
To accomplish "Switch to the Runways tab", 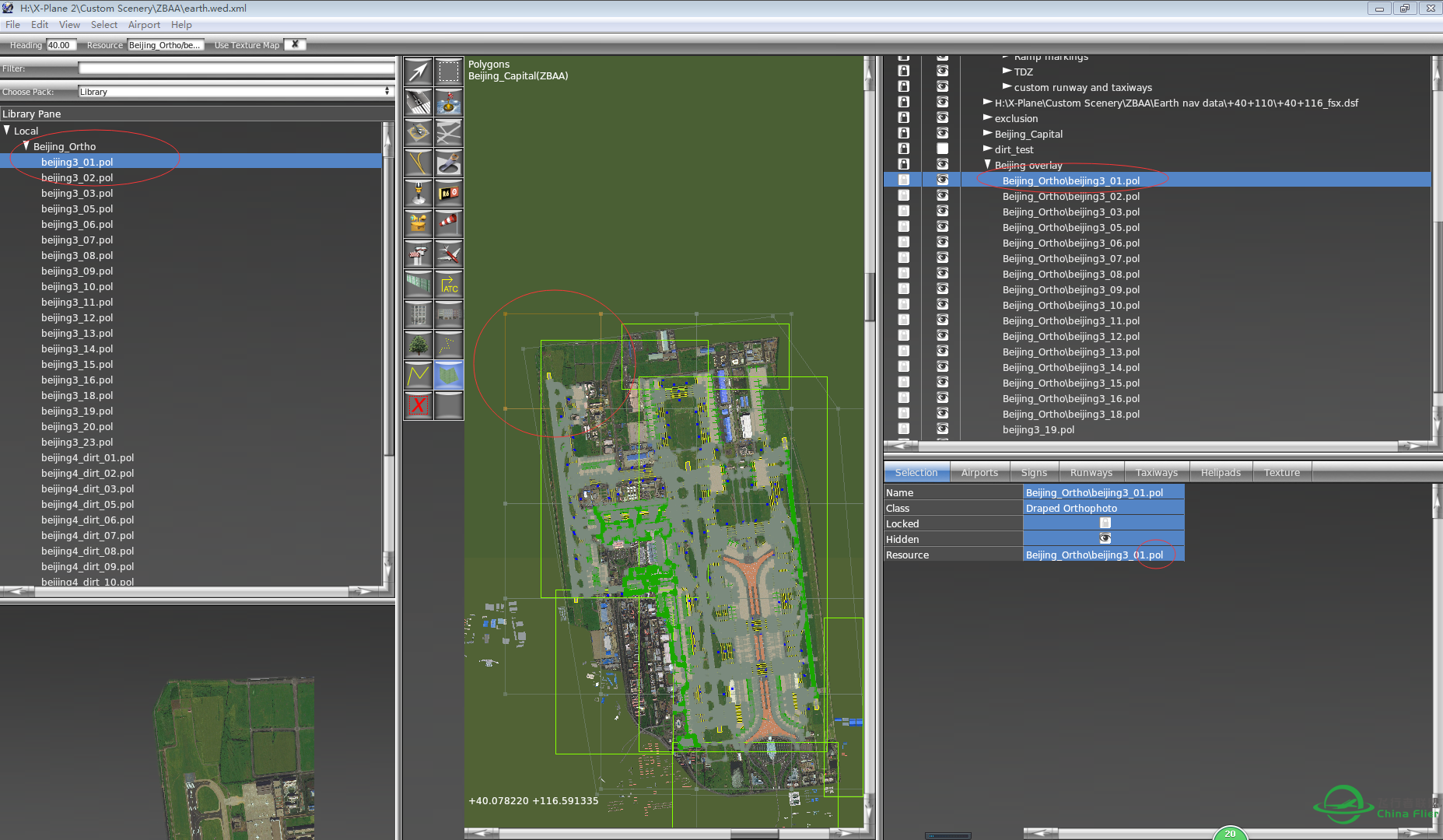I will coord(1091,472).
